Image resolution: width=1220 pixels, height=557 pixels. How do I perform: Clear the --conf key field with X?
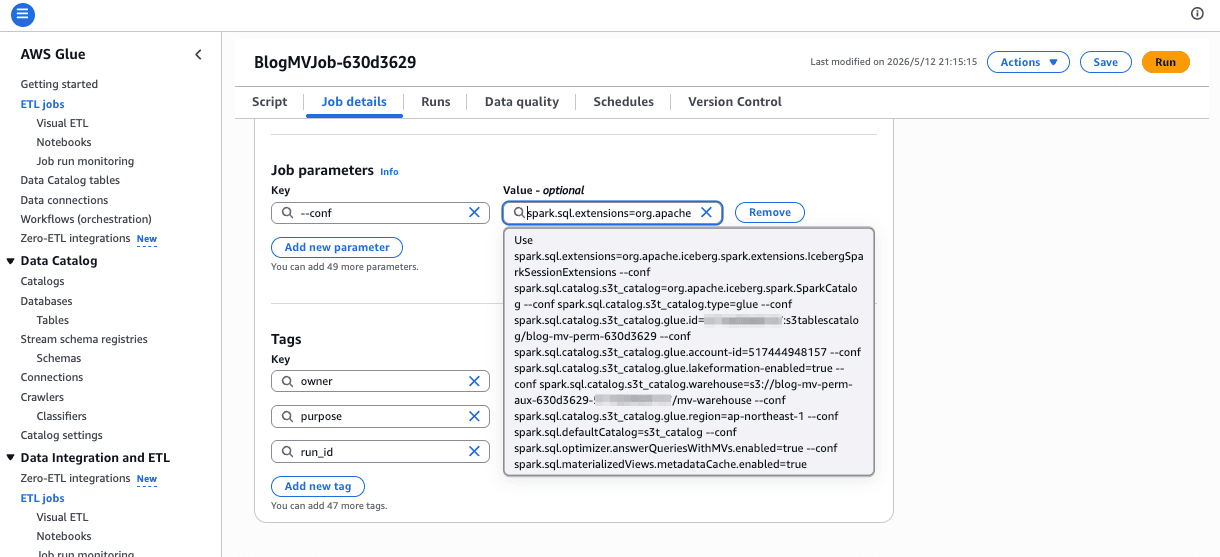click(475, 212)
